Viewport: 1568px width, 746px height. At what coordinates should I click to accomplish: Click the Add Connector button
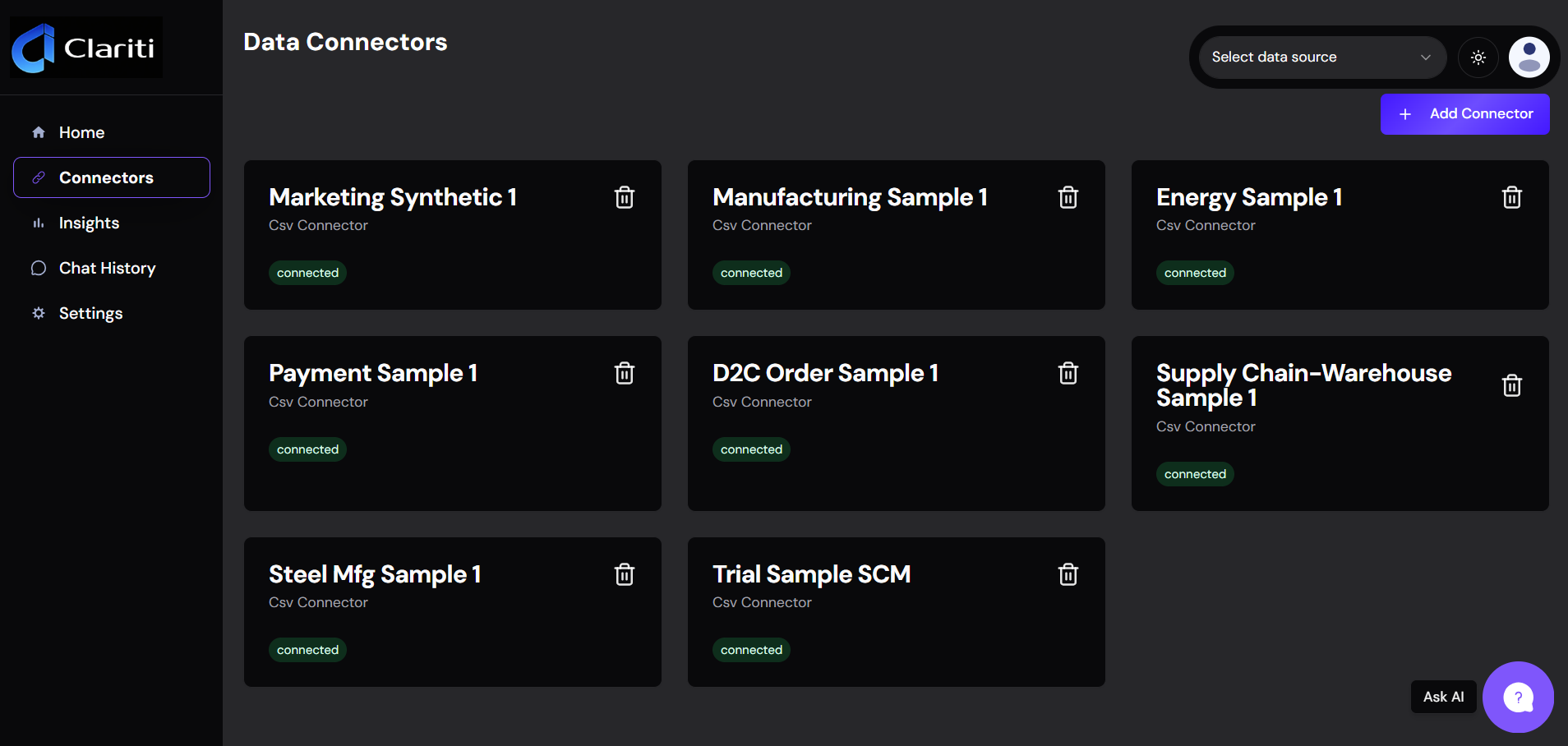1465,114
